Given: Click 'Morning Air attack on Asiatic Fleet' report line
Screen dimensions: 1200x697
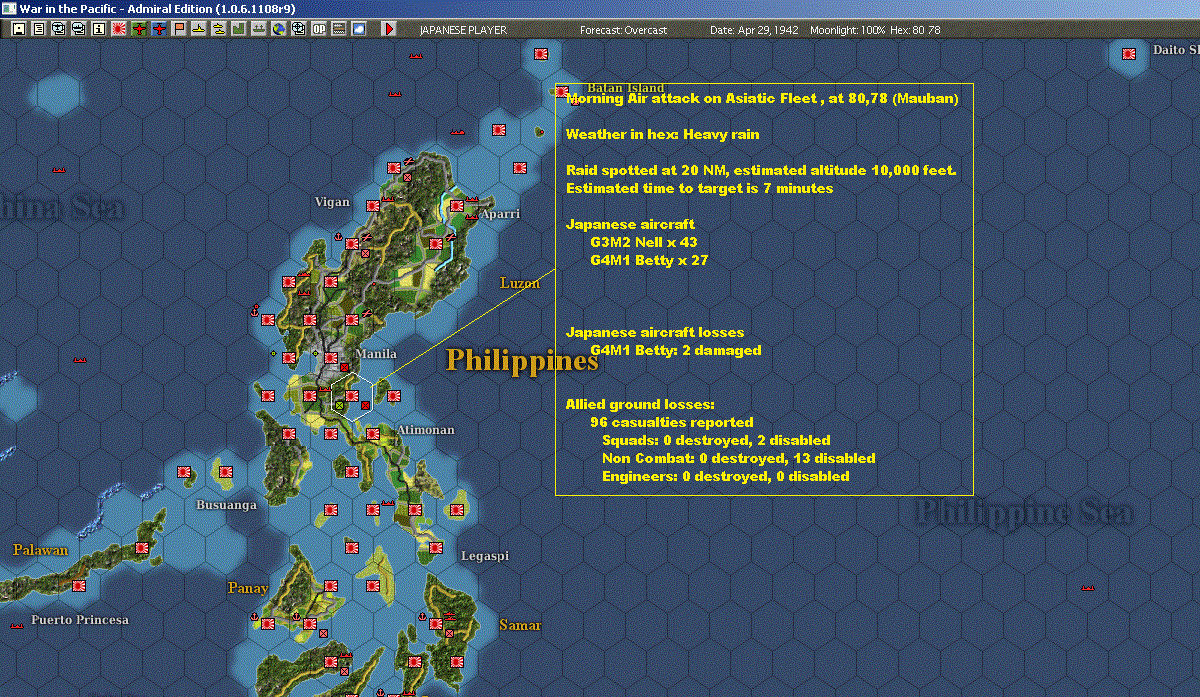Looking at the screenshot, I should (x=762, y=99).
